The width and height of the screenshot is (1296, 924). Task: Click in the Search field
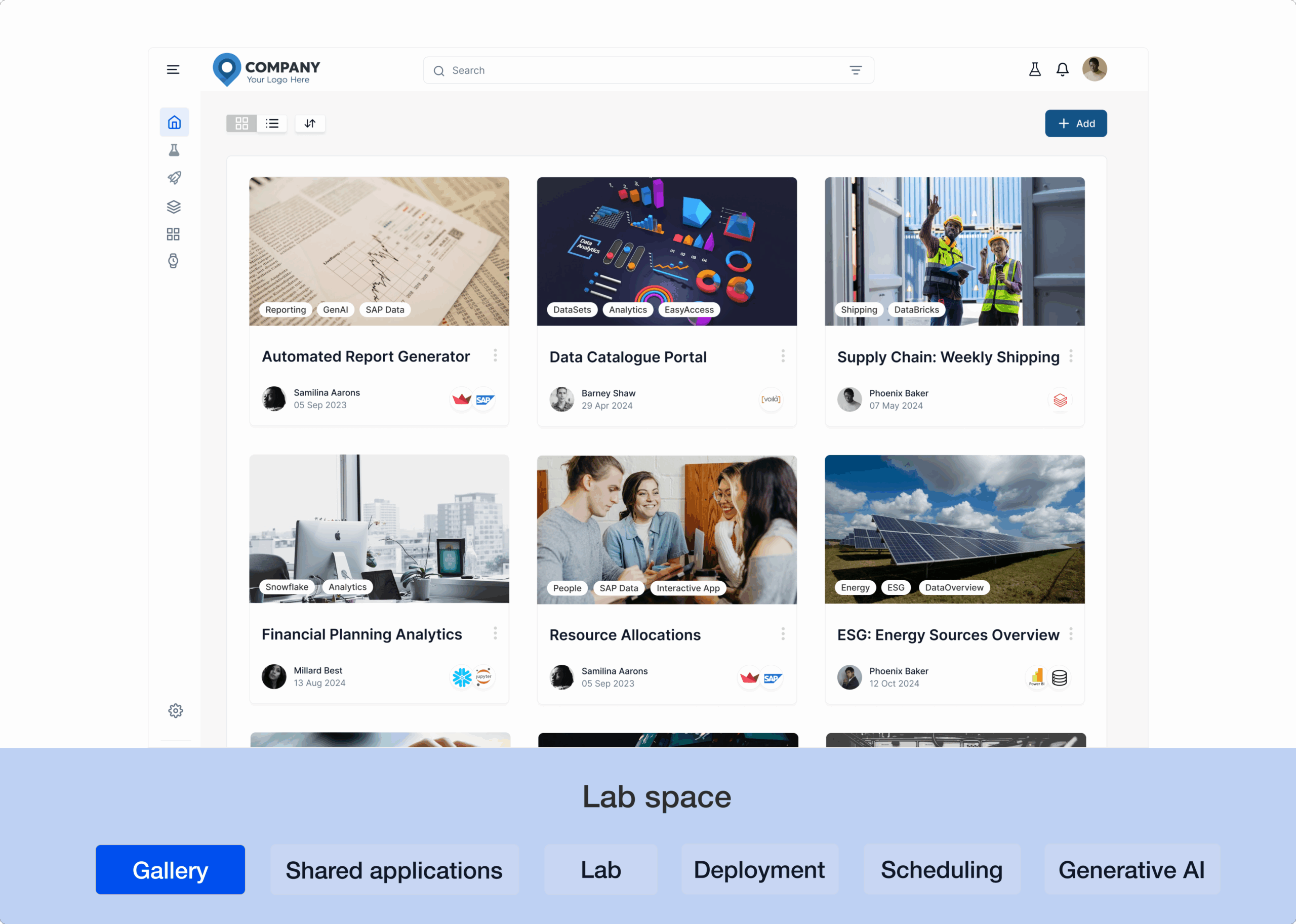tap(648, 70)
